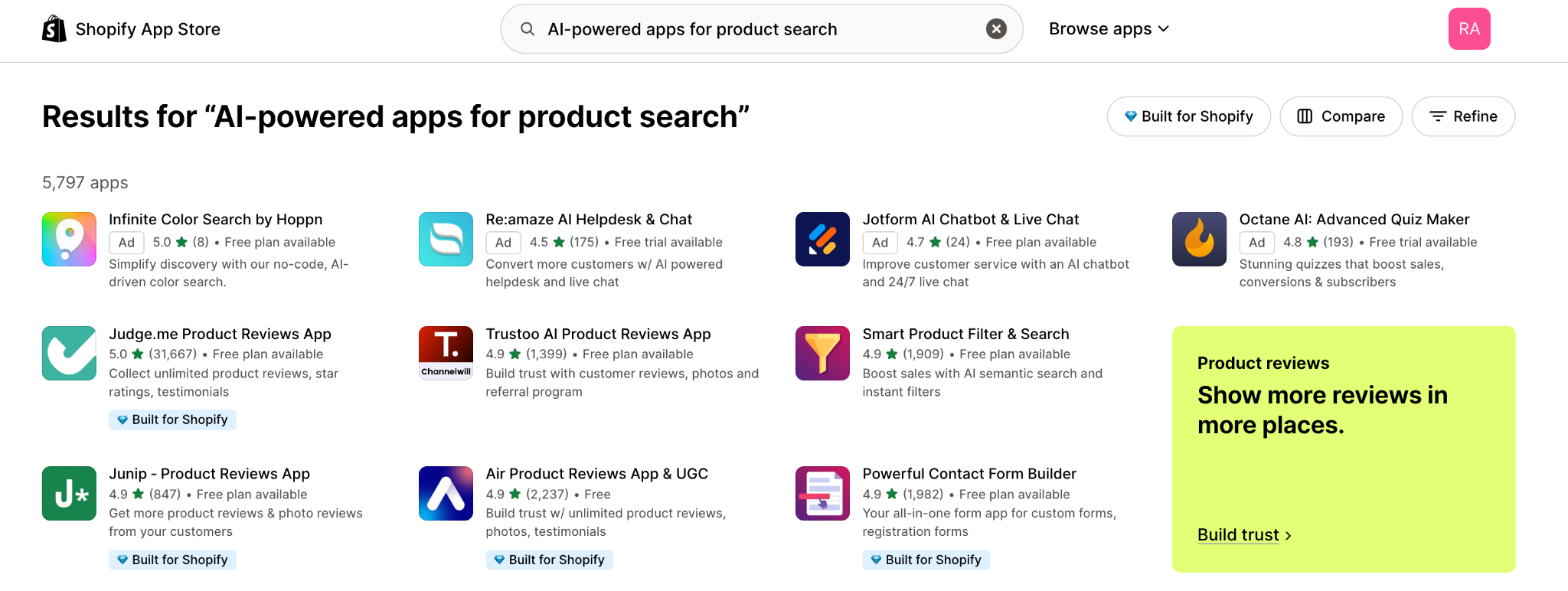1568x591 pixels.
Task: Open the Octane AI flame icon
Action: (x=1199, y=239)
